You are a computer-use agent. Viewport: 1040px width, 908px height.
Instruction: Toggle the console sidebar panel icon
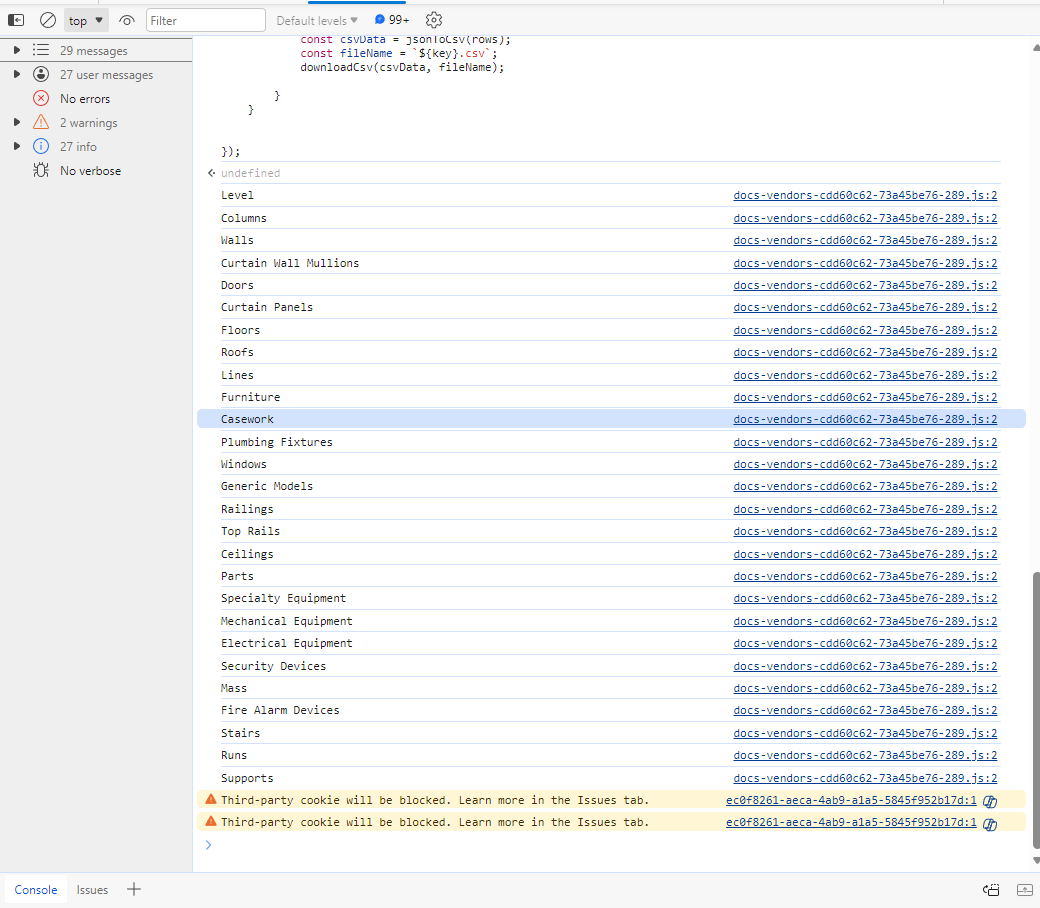coord(16,20)
